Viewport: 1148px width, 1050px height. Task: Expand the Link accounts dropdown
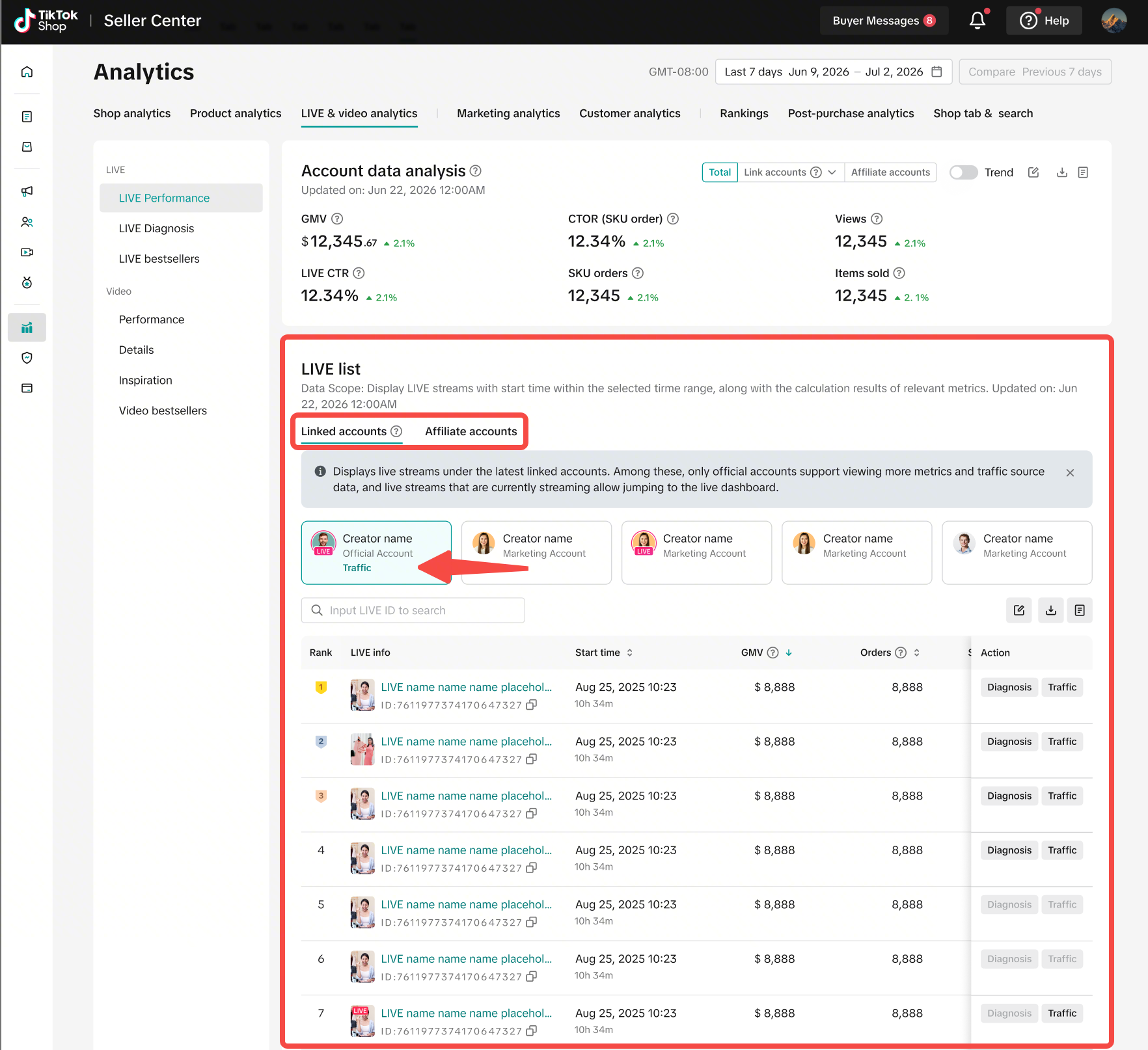[x=832, y=172]
